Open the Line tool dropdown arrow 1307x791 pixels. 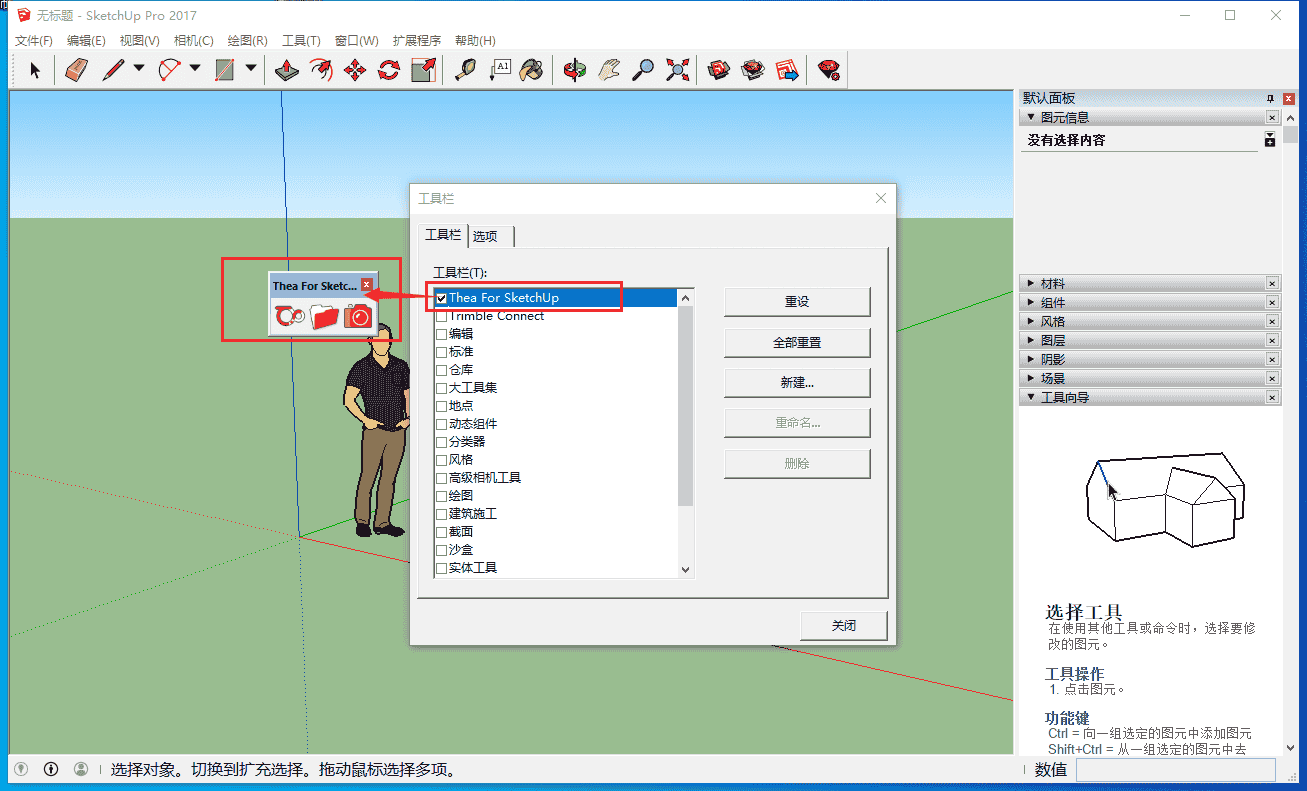pos(139,70)
